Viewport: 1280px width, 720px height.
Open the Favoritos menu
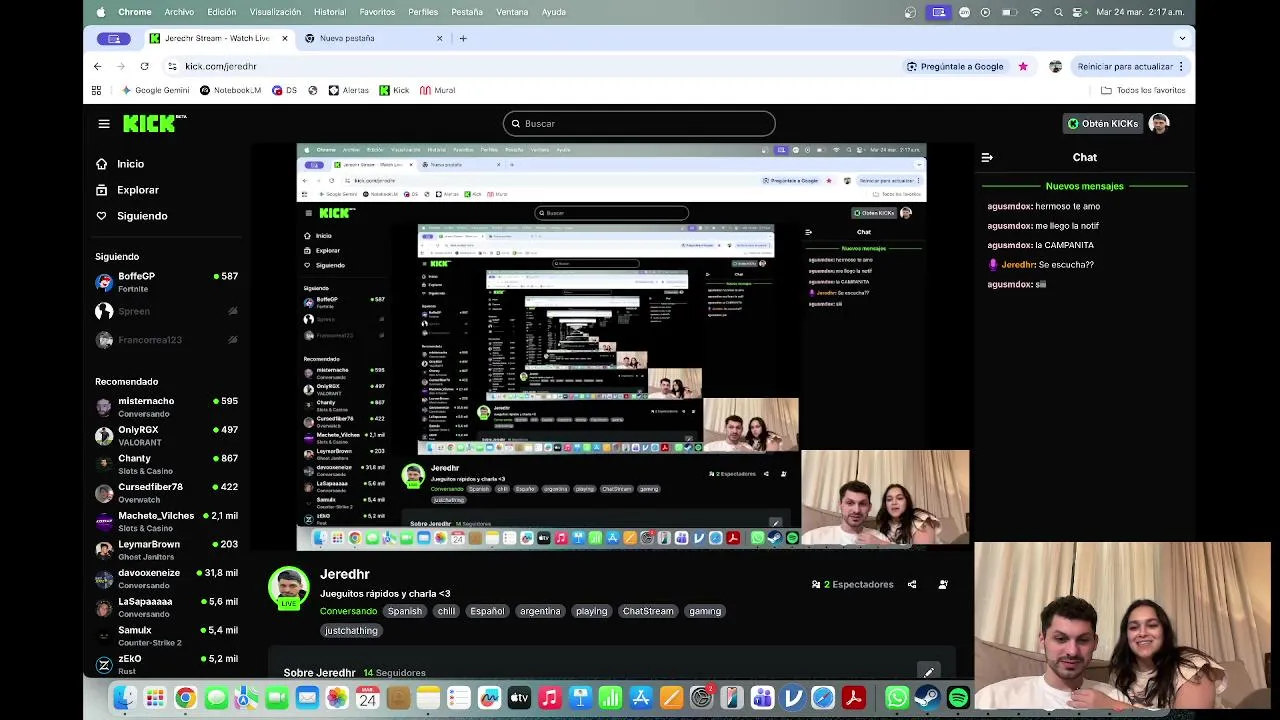[x=377, y=12]
